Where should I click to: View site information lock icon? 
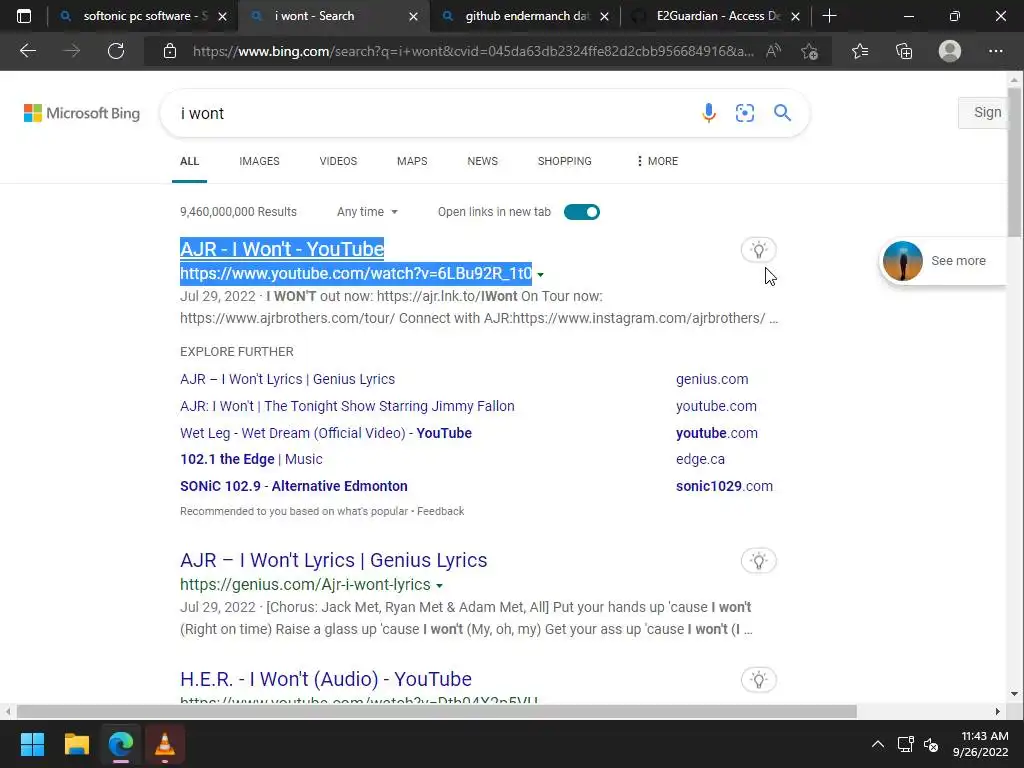coord(170,51)
